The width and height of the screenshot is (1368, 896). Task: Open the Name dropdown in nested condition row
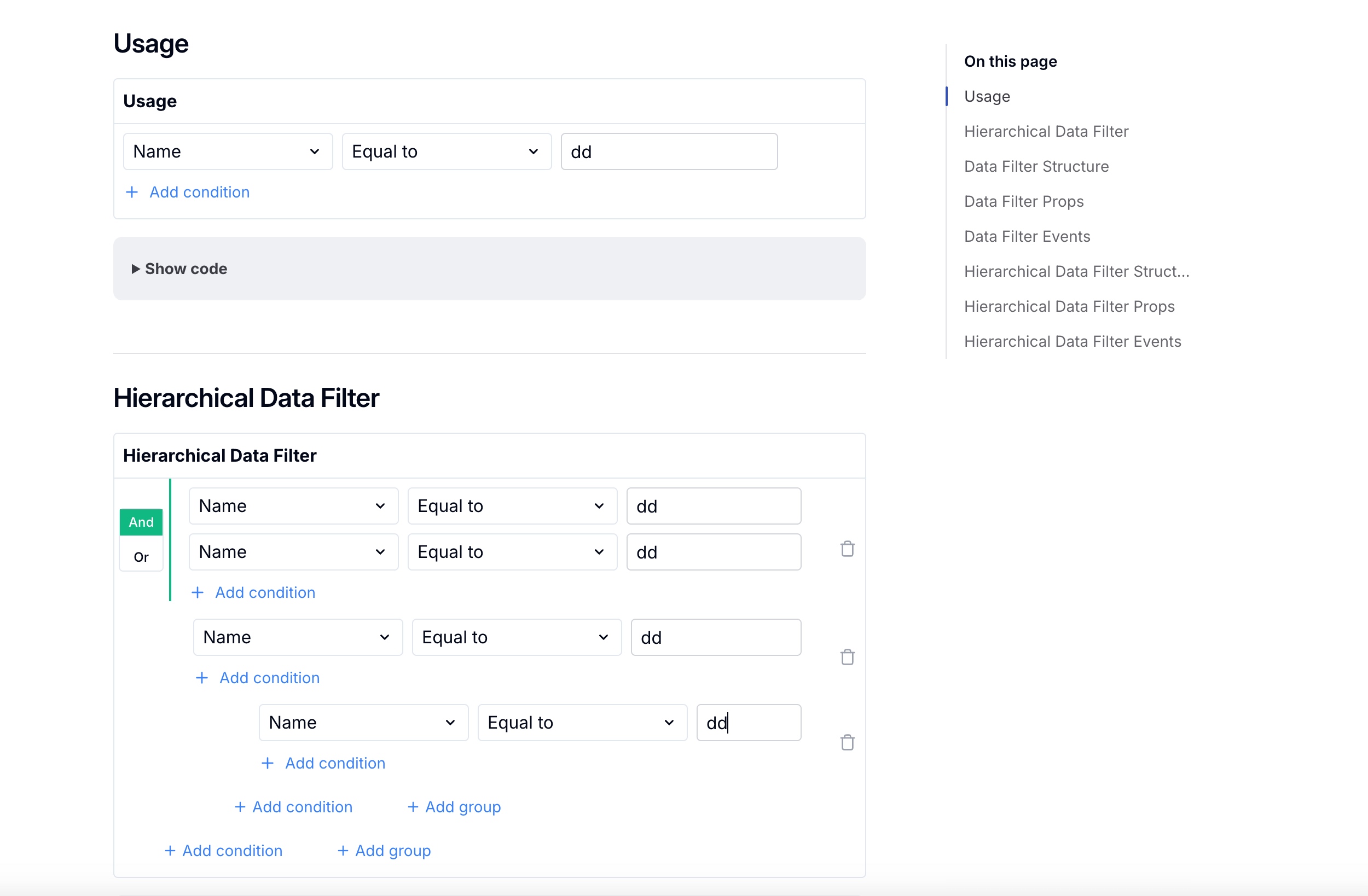point(363,722)
